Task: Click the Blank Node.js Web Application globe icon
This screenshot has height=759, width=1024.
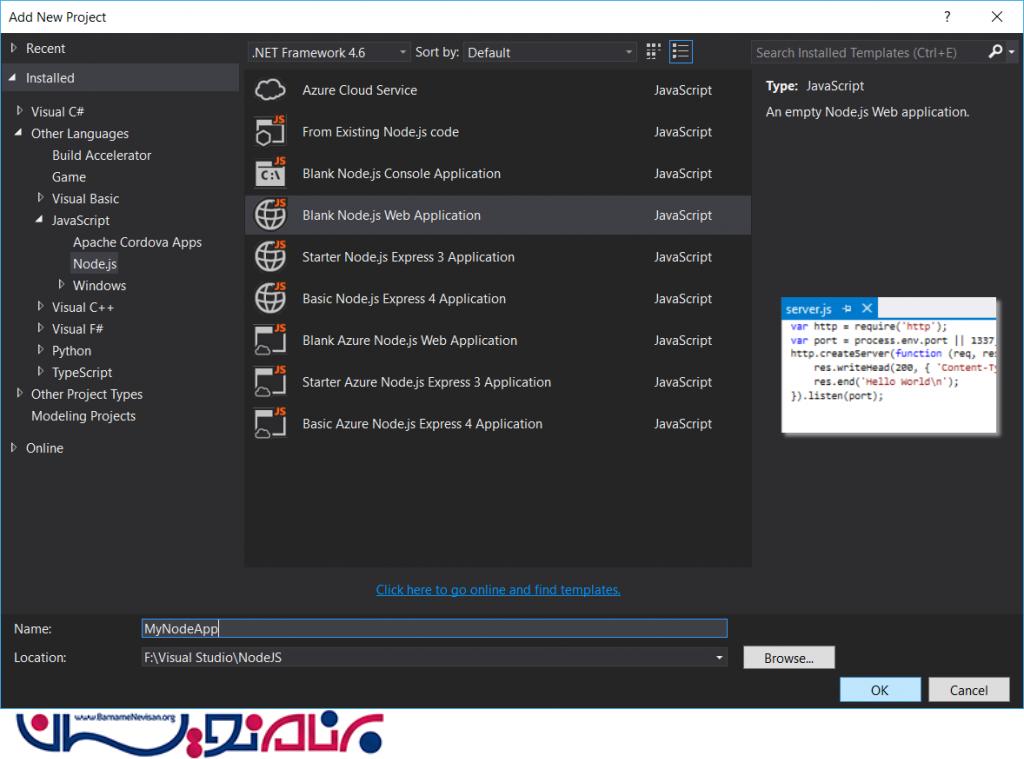Action: [270, 215]
